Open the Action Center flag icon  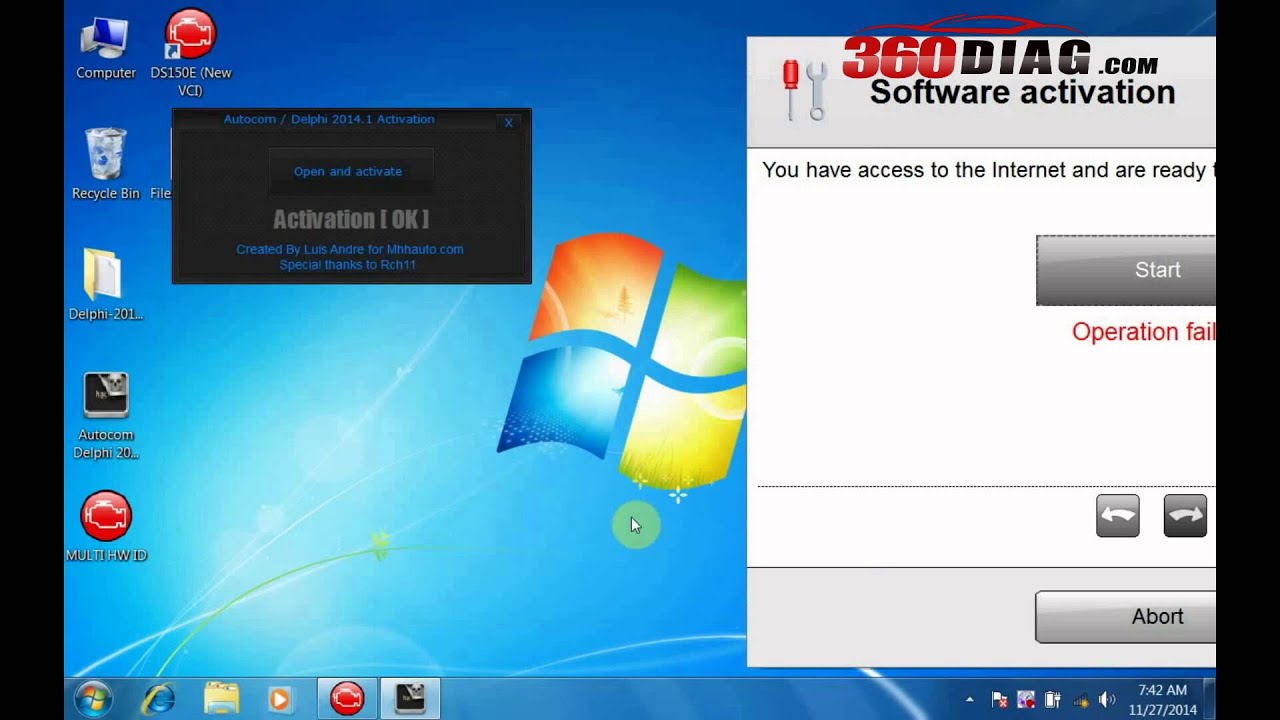point(999,700)
